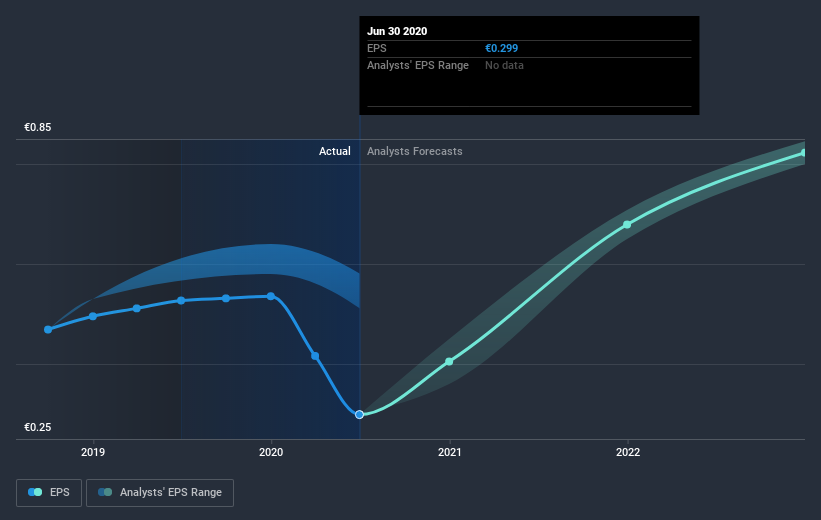The width and height of the screenshot is (821, 520).
Task: Select the Jun 30 2020 EPS data point
Action: click(359, 415)
